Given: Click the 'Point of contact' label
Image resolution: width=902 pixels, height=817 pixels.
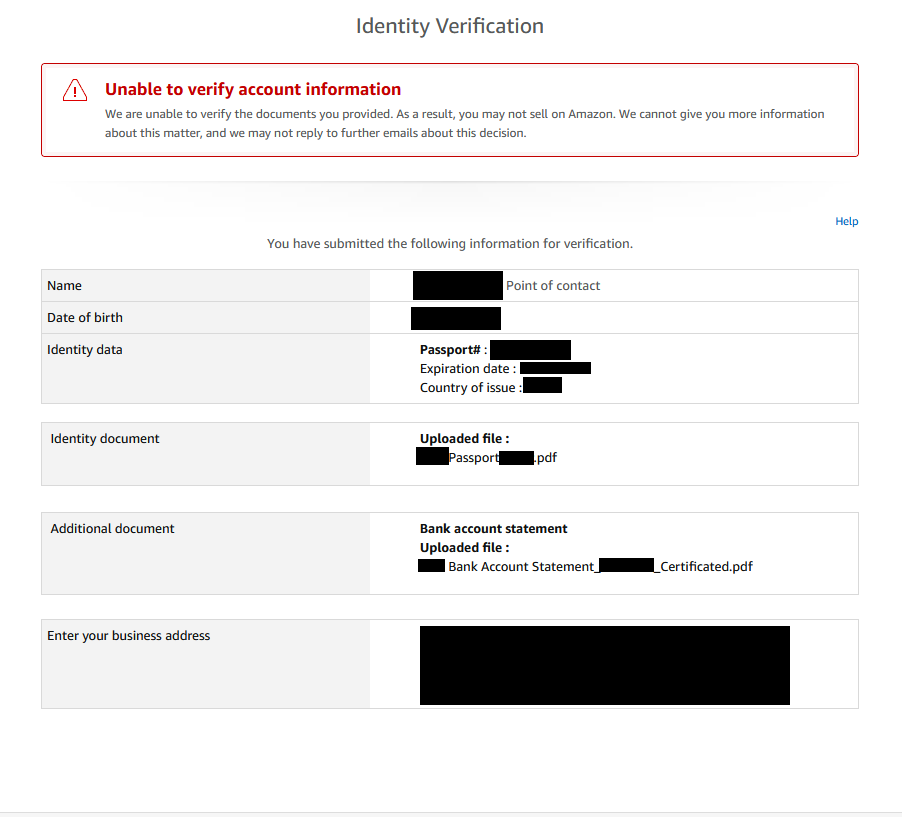Looking at the screenshot, I should [x=553, y=285].
